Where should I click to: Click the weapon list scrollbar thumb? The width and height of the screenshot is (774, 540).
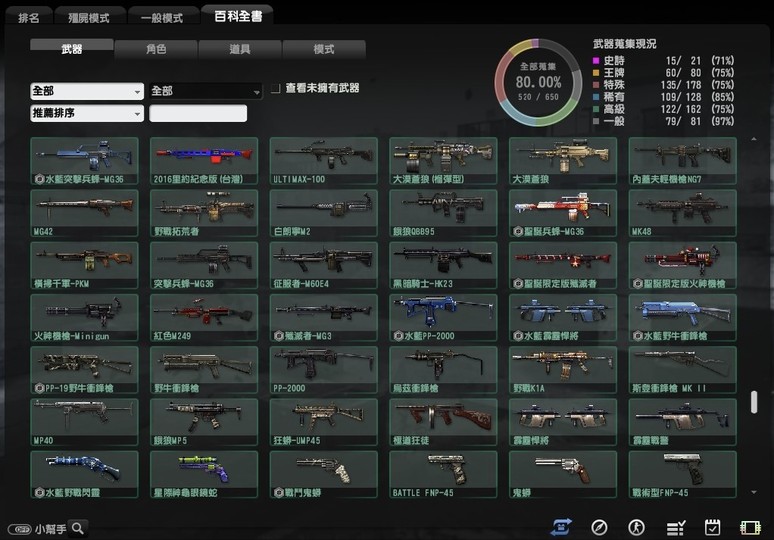click(754, 402)
